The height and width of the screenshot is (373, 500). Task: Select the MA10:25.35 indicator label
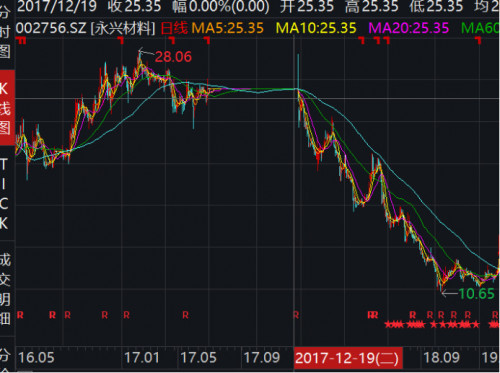316,28
